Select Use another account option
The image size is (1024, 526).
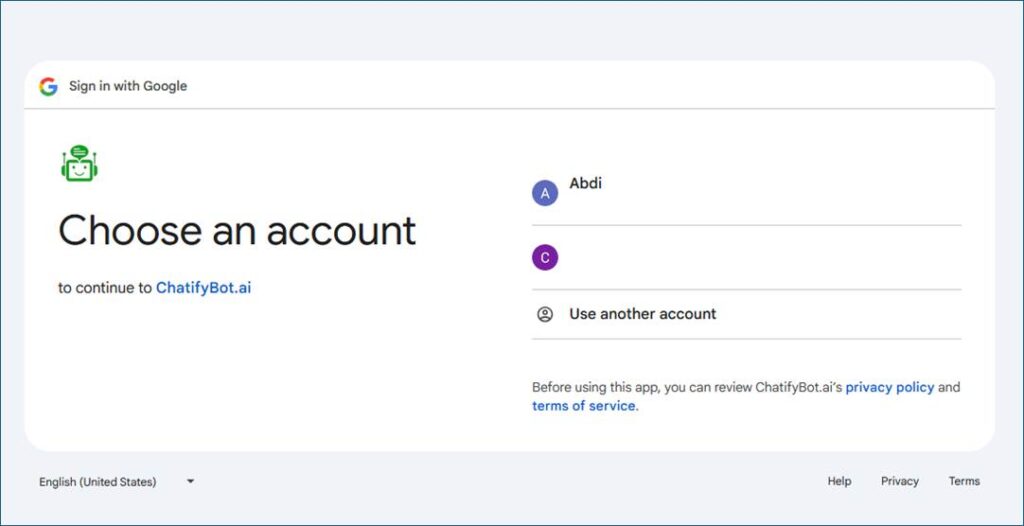[643, 314]
